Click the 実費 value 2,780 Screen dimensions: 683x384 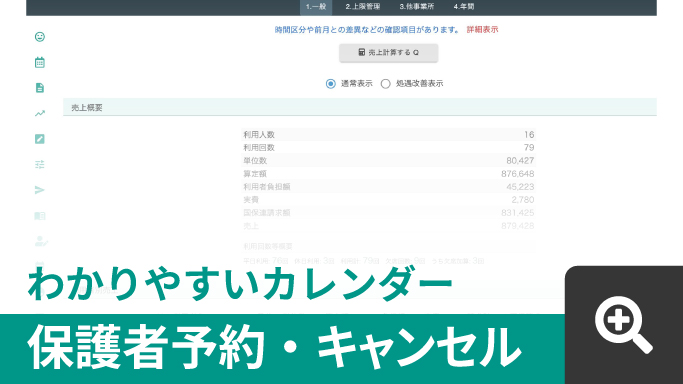523,200
